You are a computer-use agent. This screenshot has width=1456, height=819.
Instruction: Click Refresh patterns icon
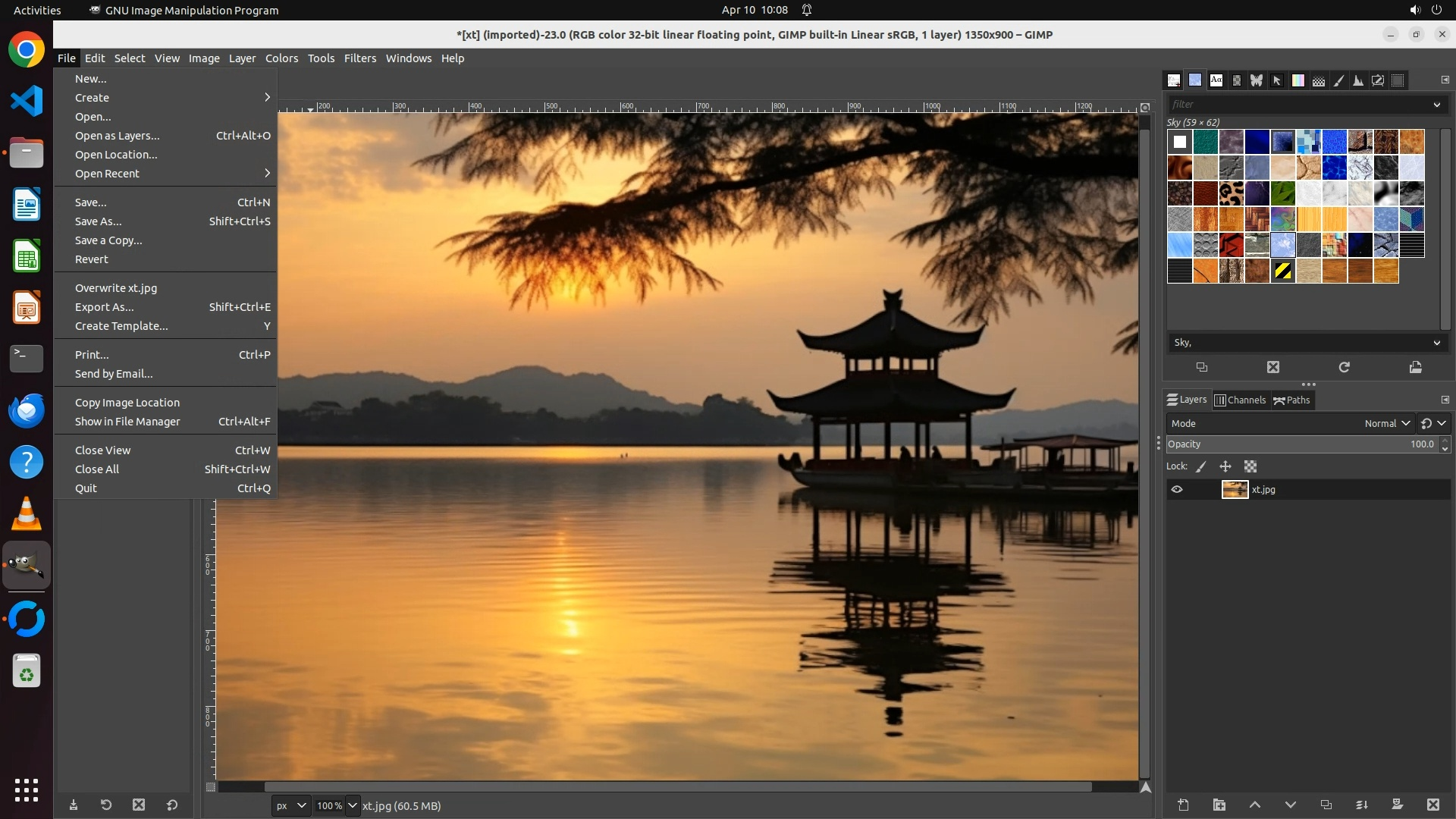pos(1344,367)
